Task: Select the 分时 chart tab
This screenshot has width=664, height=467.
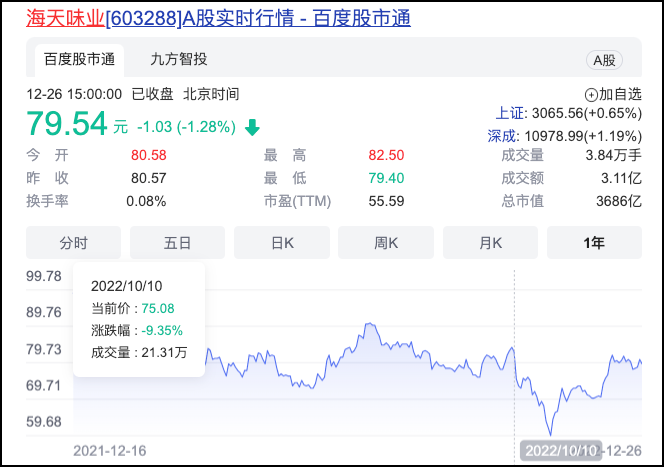Action: click(73, 243)
